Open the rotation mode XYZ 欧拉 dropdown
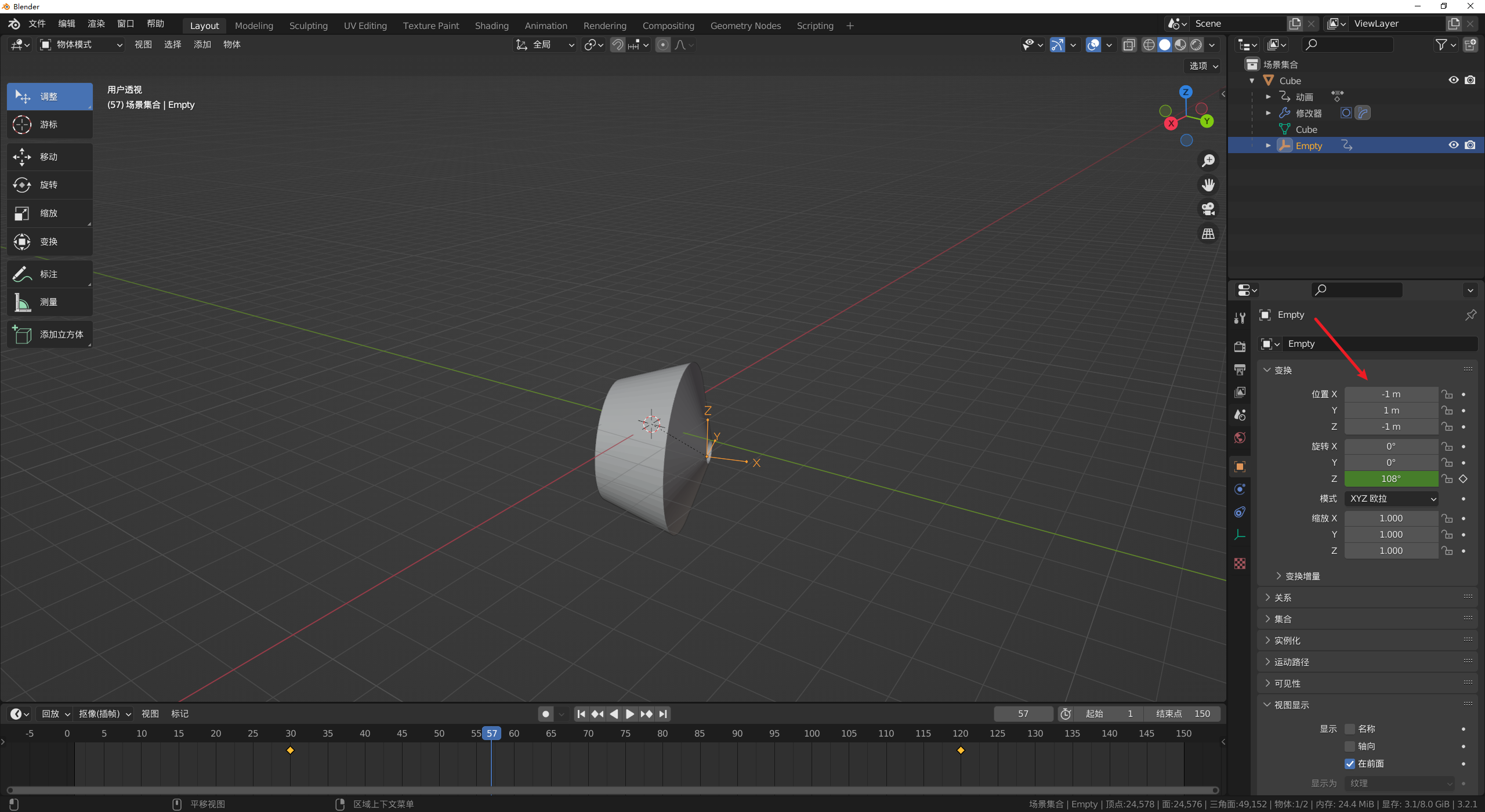1485x812 pixels. tap(1391, 499)
